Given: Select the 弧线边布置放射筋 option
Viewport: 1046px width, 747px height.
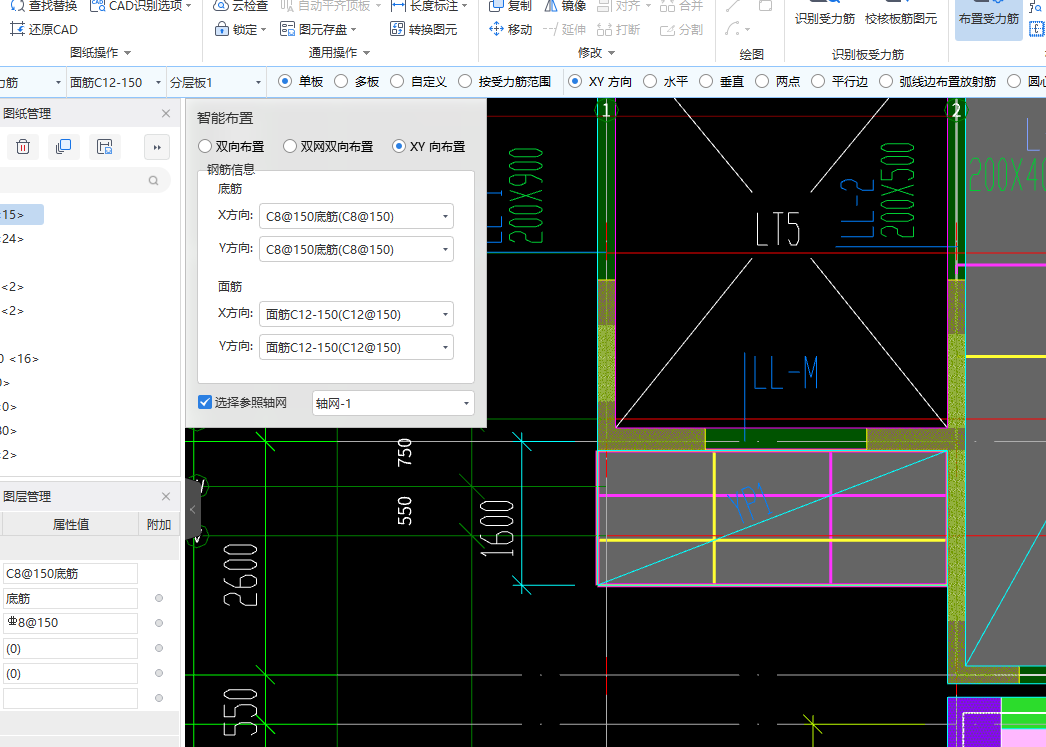Looking at the screenshot, I should tap(937, 81).
